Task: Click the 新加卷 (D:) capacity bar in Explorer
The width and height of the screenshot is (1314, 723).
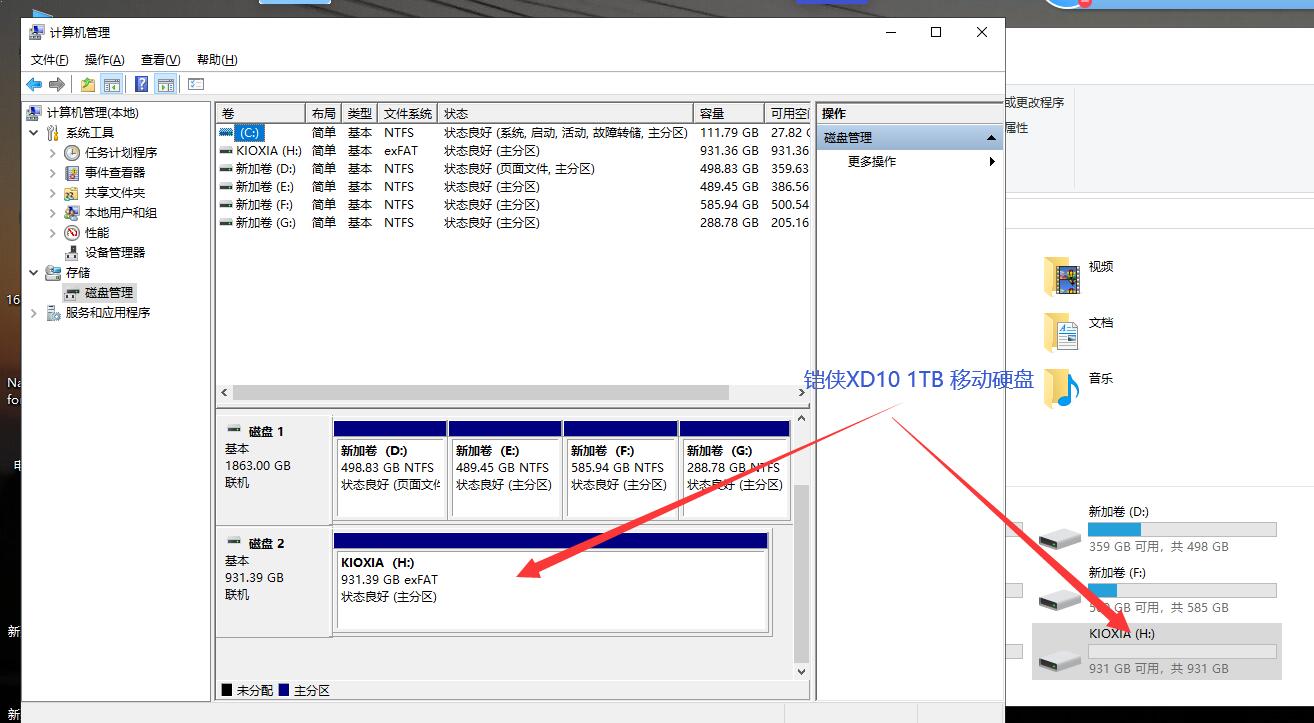Action: coord(1182,529)
